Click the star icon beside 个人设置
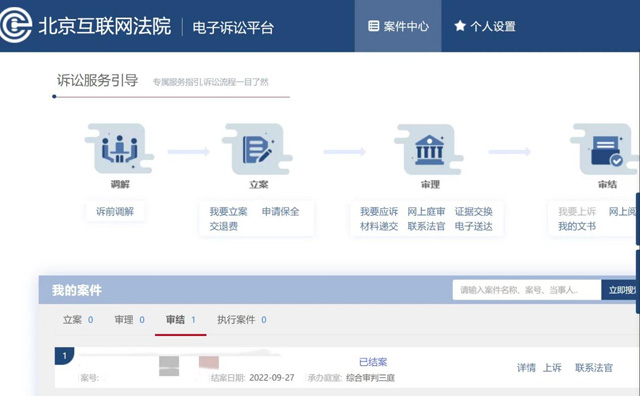Viewport: 640px width, 396px height. click(x=460, y=26)
